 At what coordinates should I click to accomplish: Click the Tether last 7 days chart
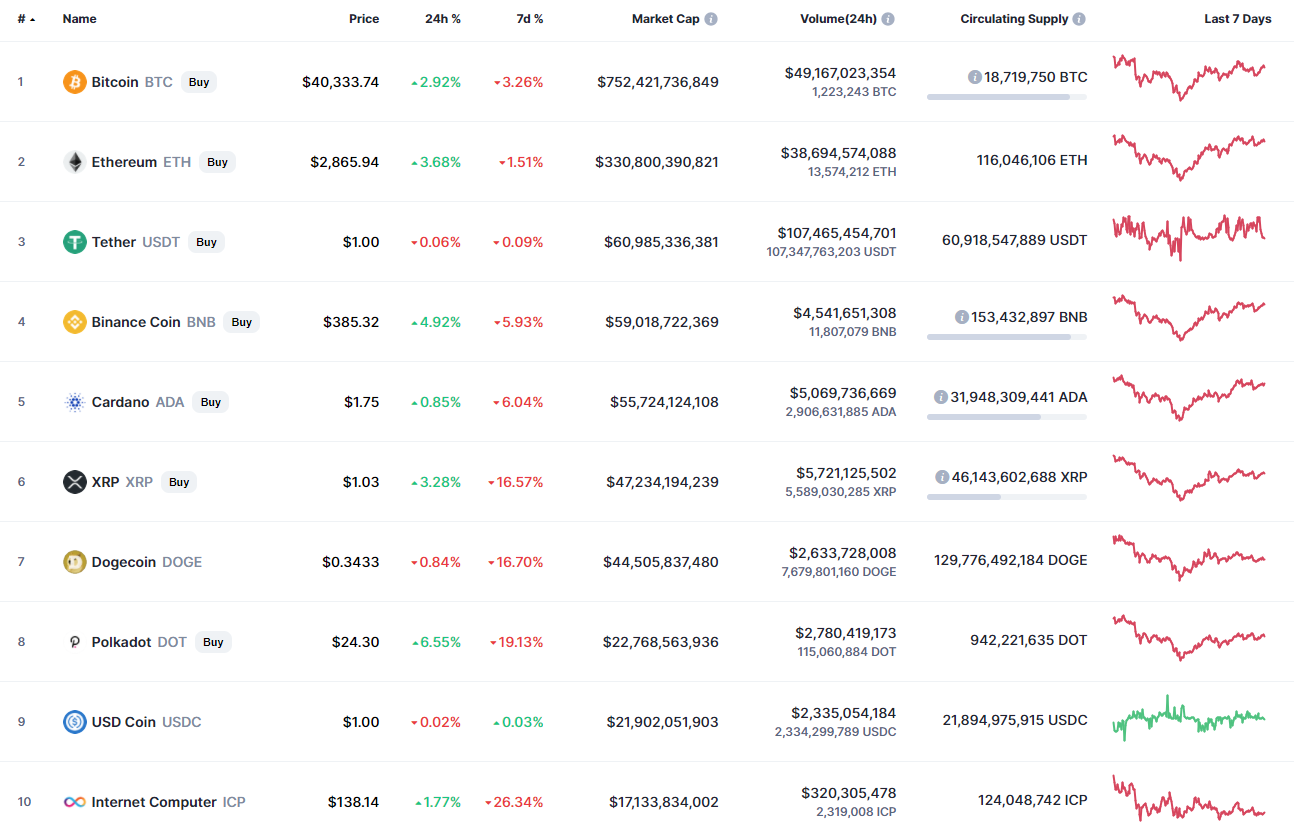[x=1189, y=238]
